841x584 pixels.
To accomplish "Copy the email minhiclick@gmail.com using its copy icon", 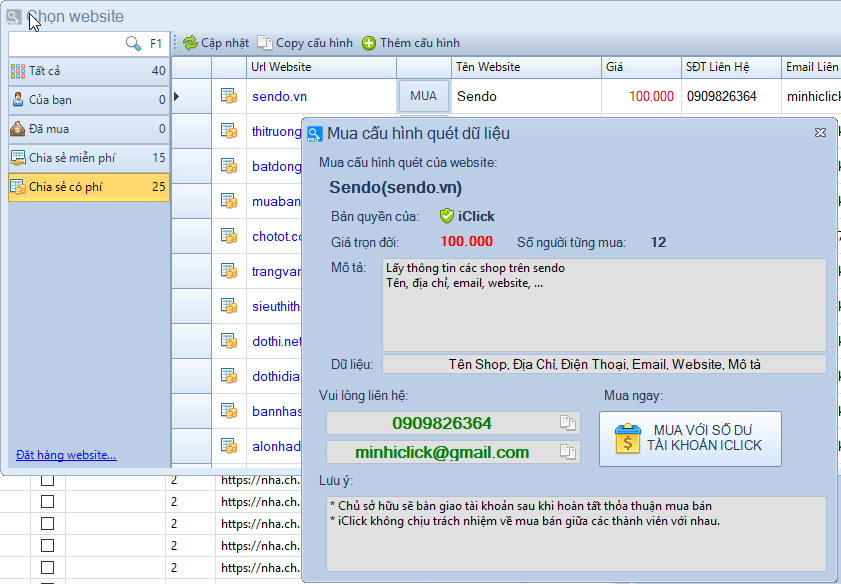I will pos(567,452).
